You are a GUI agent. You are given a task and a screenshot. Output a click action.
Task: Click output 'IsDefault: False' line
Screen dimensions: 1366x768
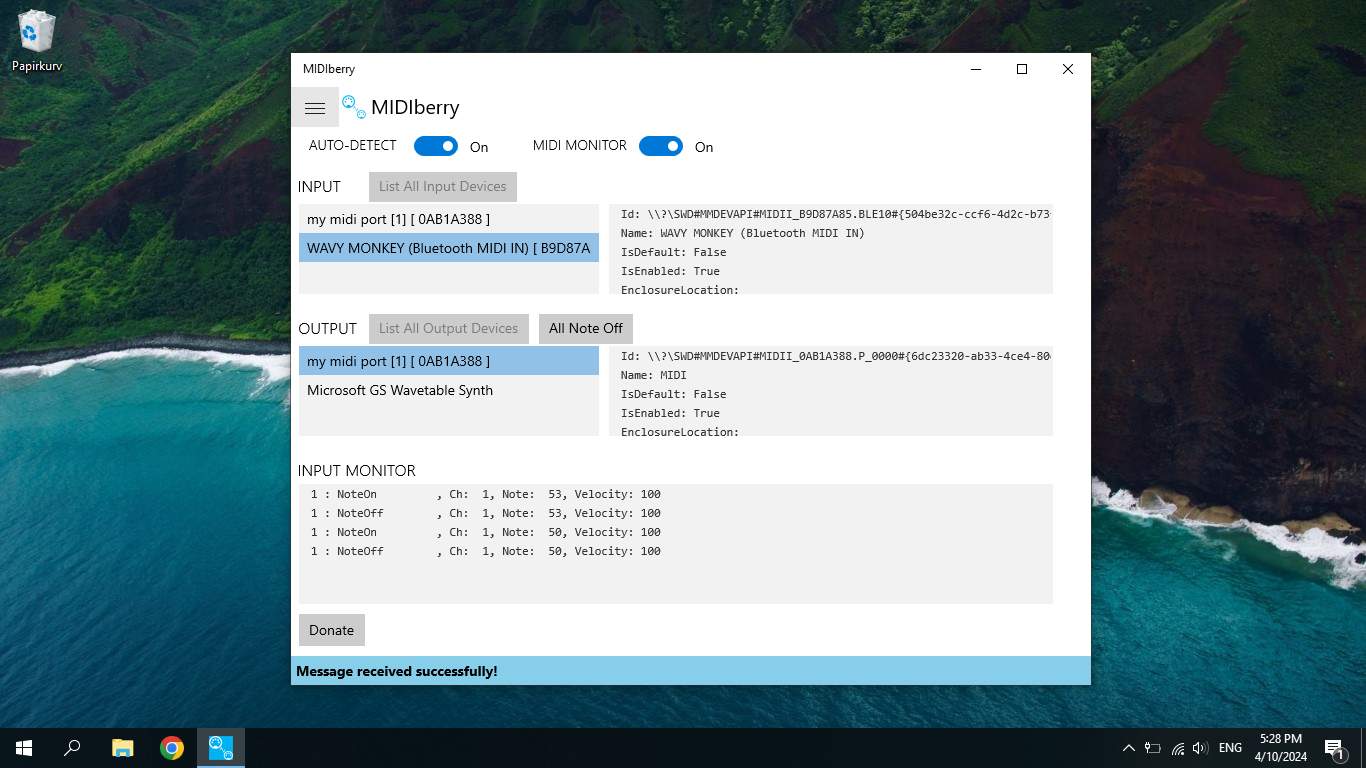point(674,394)
